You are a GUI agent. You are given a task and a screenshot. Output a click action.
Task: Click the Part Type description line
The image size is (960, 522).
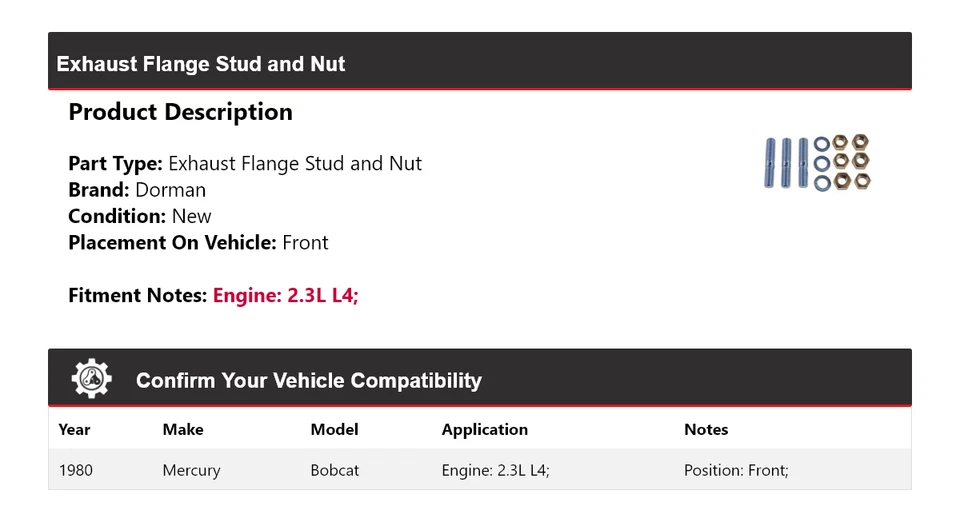tap(245, 163)
